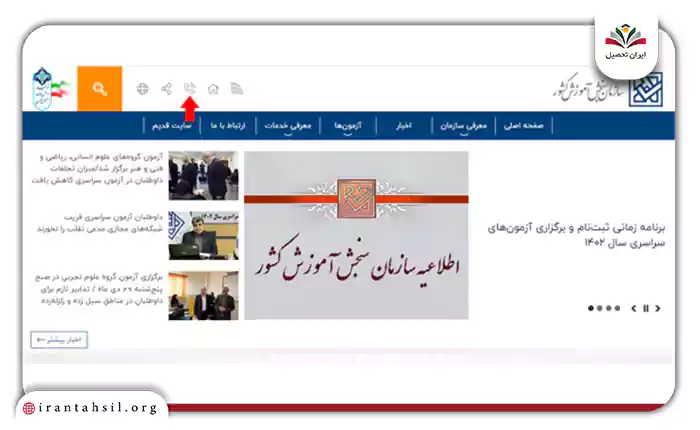This screenshot has height=430, width=700.
Task: Click the icon between share and home
Action: [x=190, y=88]
